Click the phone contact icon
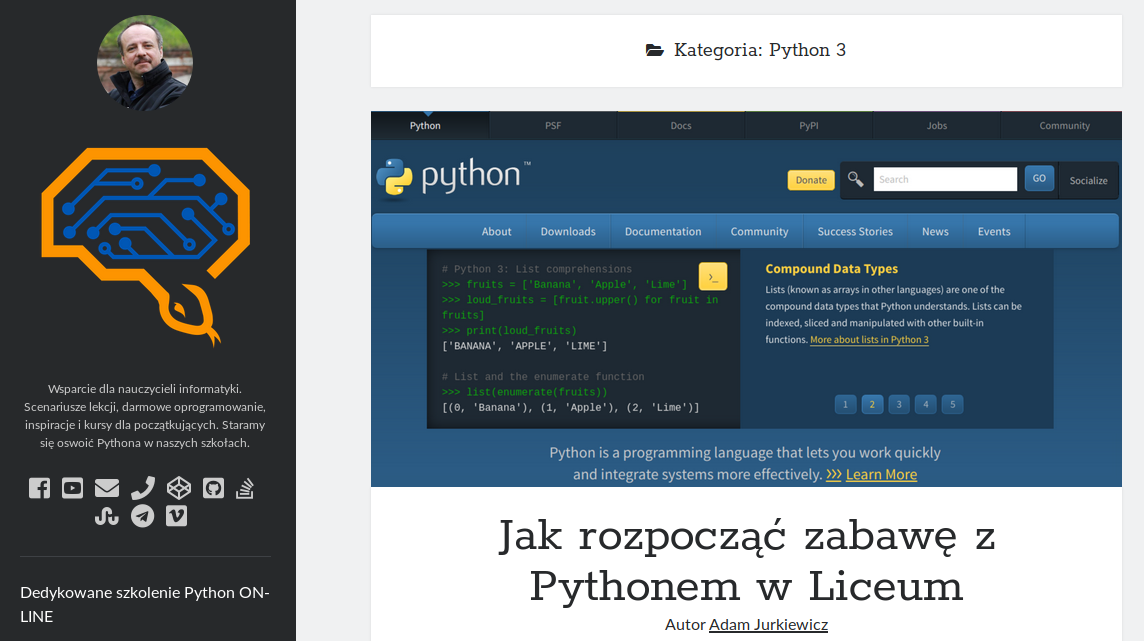This screenshot has width=1144, height=641. click(143, 488)
